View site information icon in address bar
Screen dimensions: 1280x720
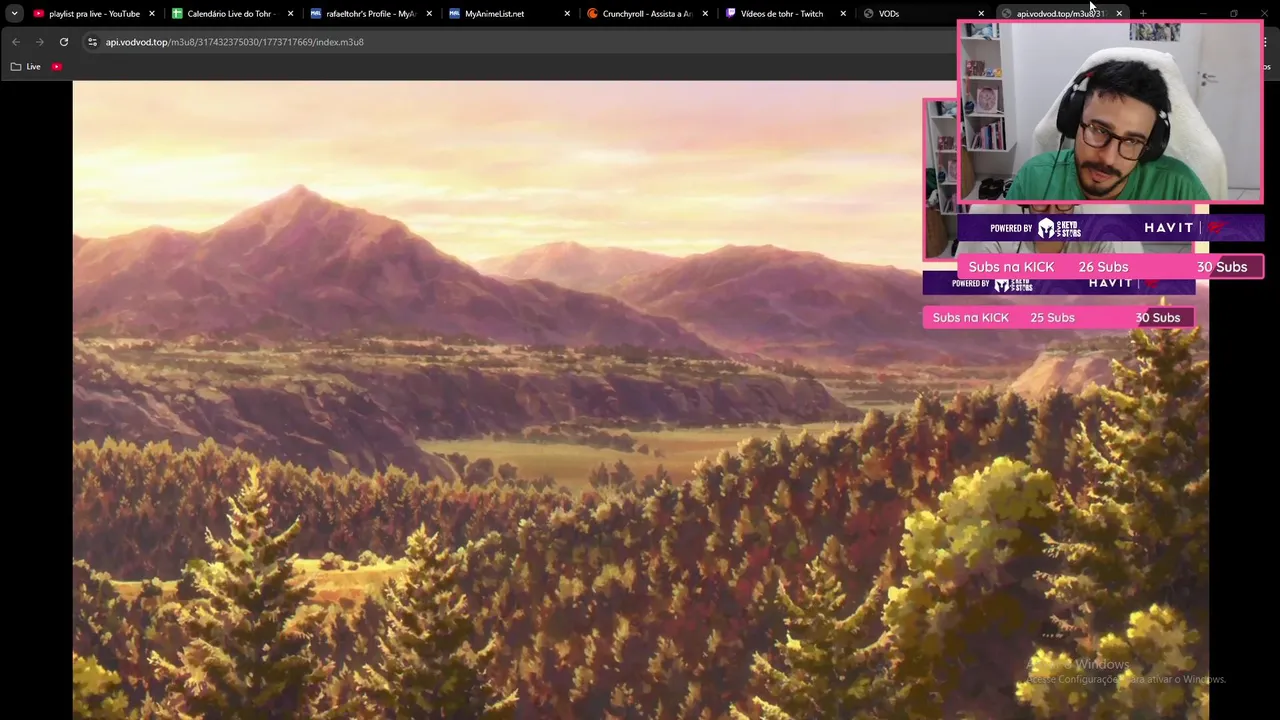pyautogui.click(x=92, y=42)
